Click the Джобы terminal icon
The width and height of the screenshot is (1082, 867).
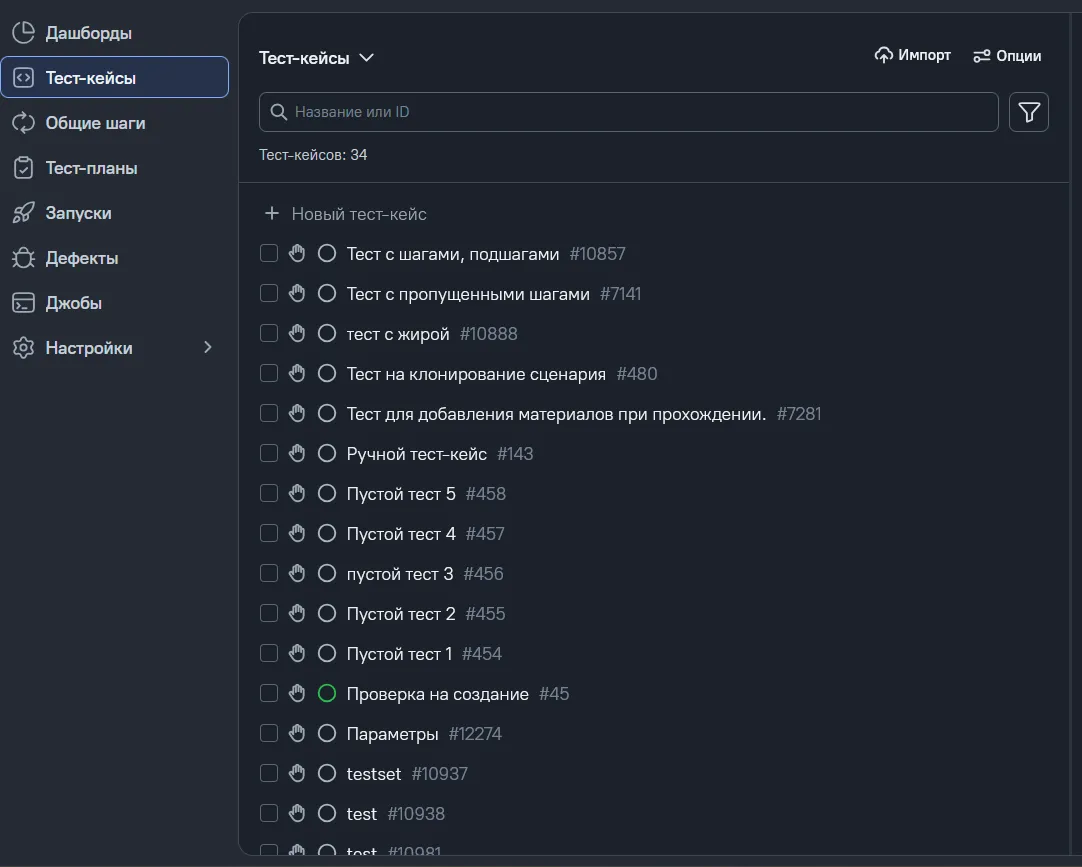tap(23, 303)
